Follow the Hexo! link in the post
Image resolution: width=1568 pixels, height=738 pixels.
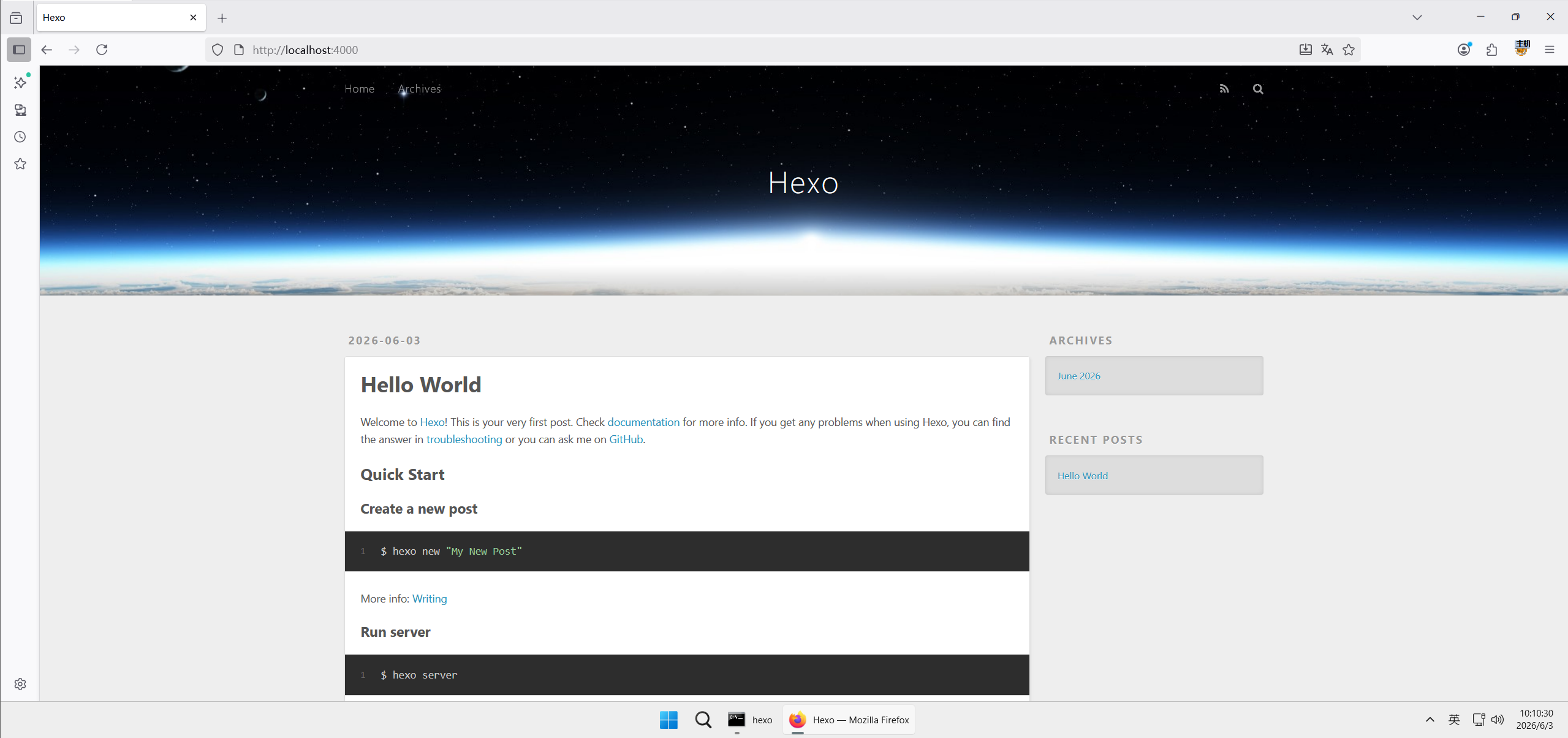[x=433, y=422]
